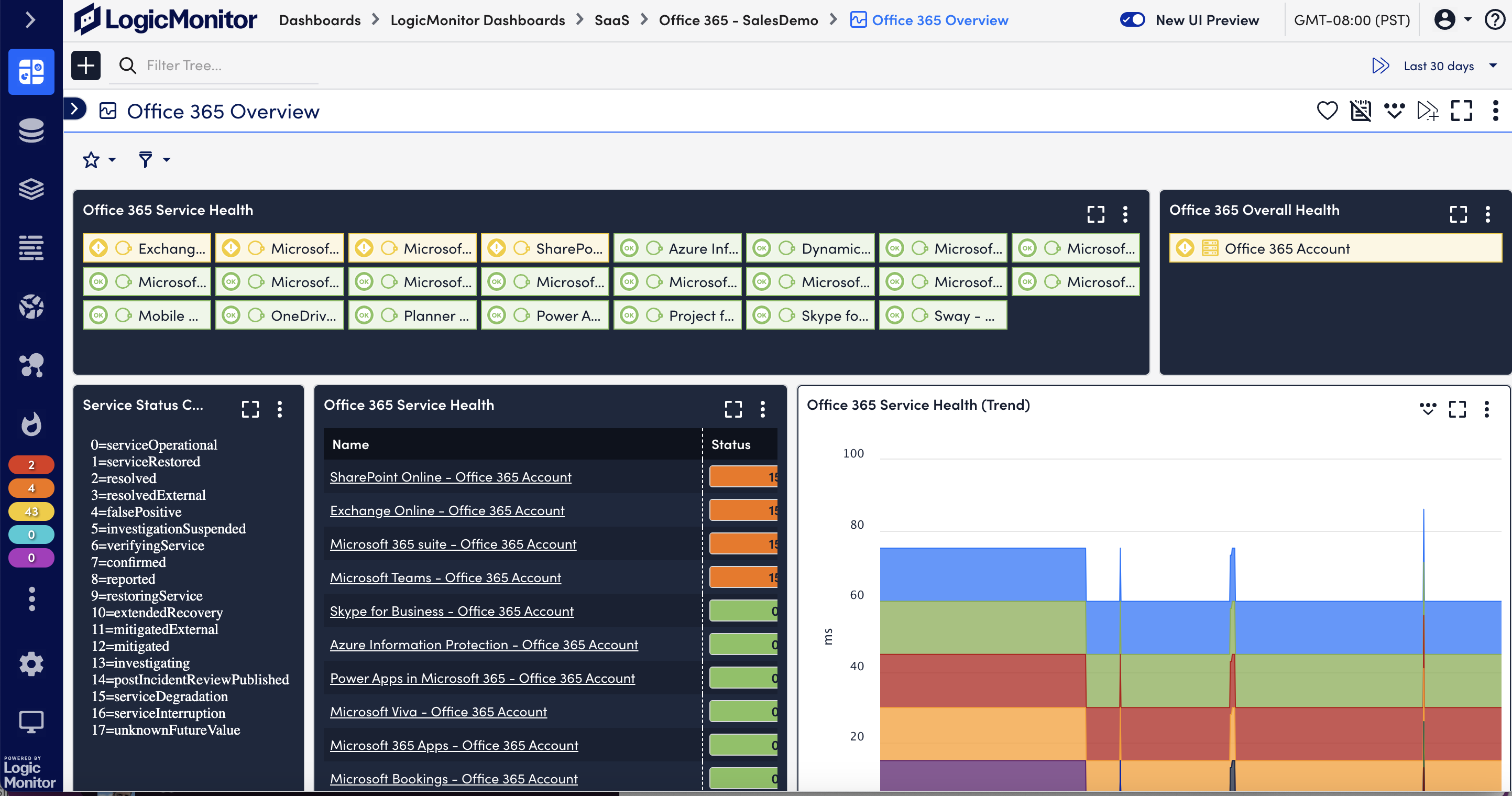Navigate to the SaaS breadcrumb item
The width and height of the screenshot is (1512, 796).
click(x=611, y=19)
